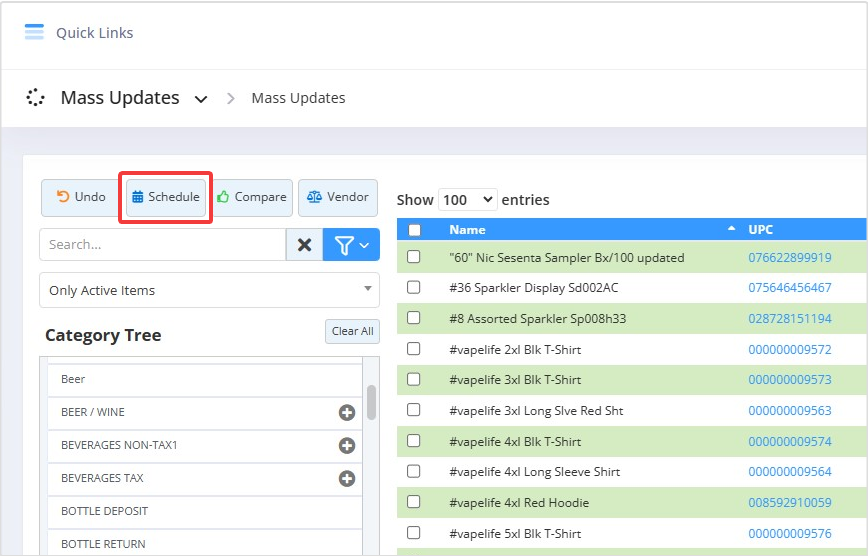Expand BEVERAGES NON-TAX1 with its plus icon
The image size is (868, 556).
coord(347,446)
